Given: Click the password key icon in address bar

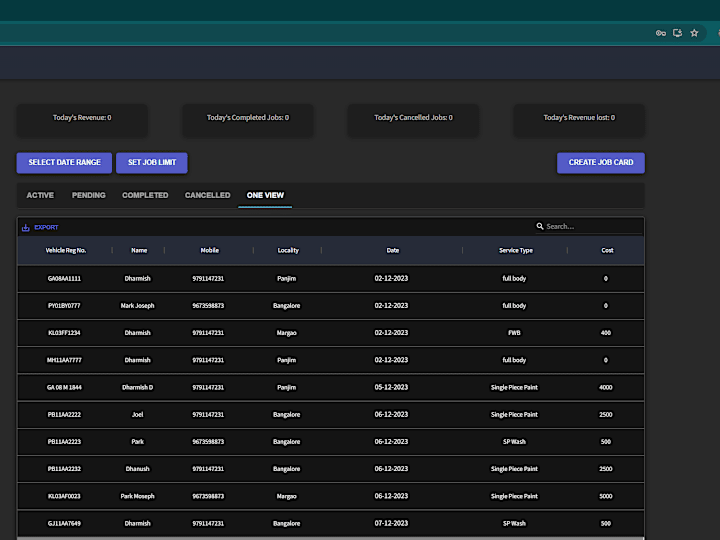Looking at the screenshot, I should (660, 33).
